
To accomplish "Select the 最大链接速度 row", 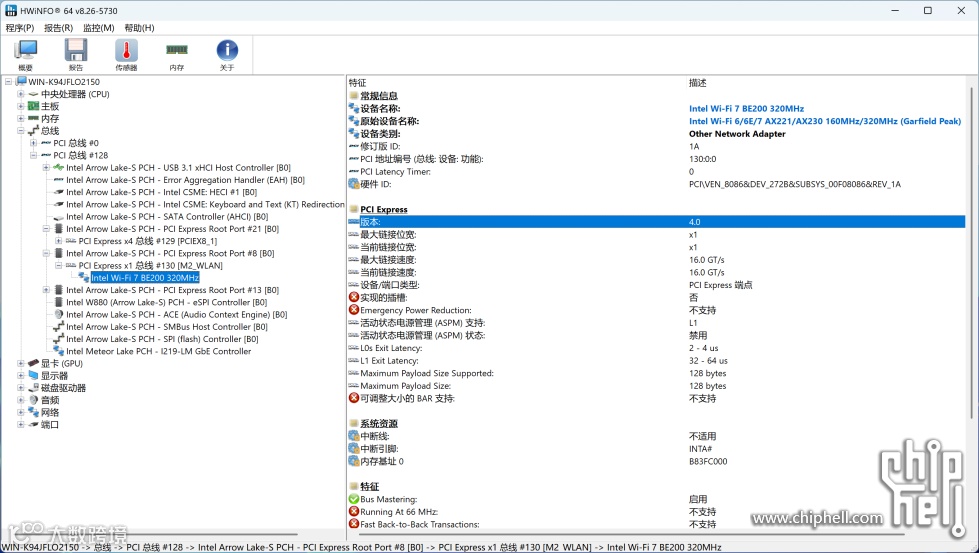I will pyautogui.click(x=656, y=260).
